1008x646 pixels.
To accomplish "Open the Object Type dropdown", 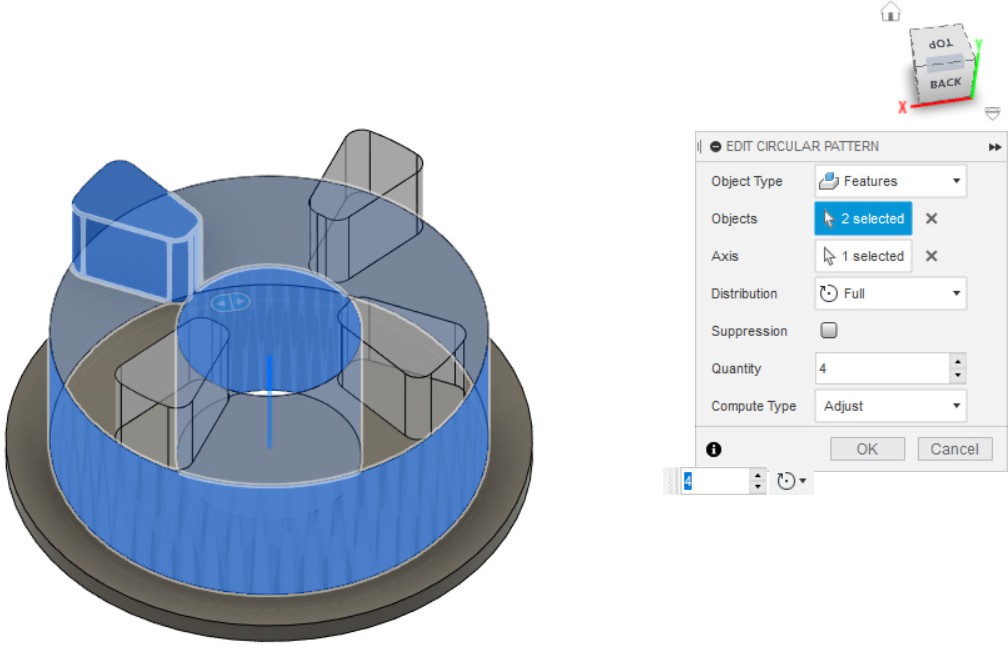I will pos(890,181).
